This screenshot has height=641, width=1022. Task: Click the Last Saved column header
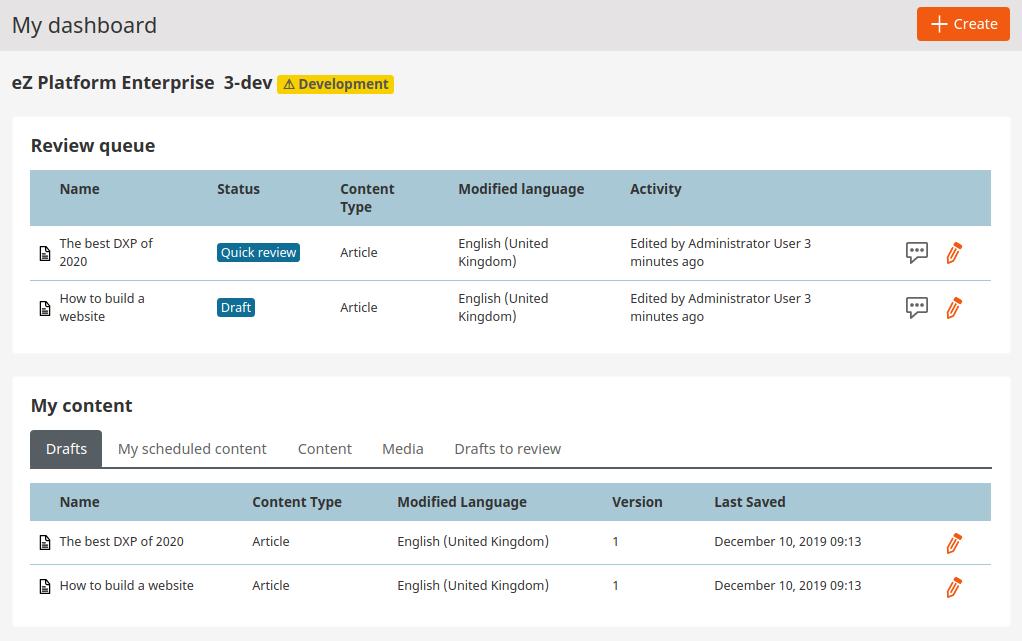tap(750, 502)
